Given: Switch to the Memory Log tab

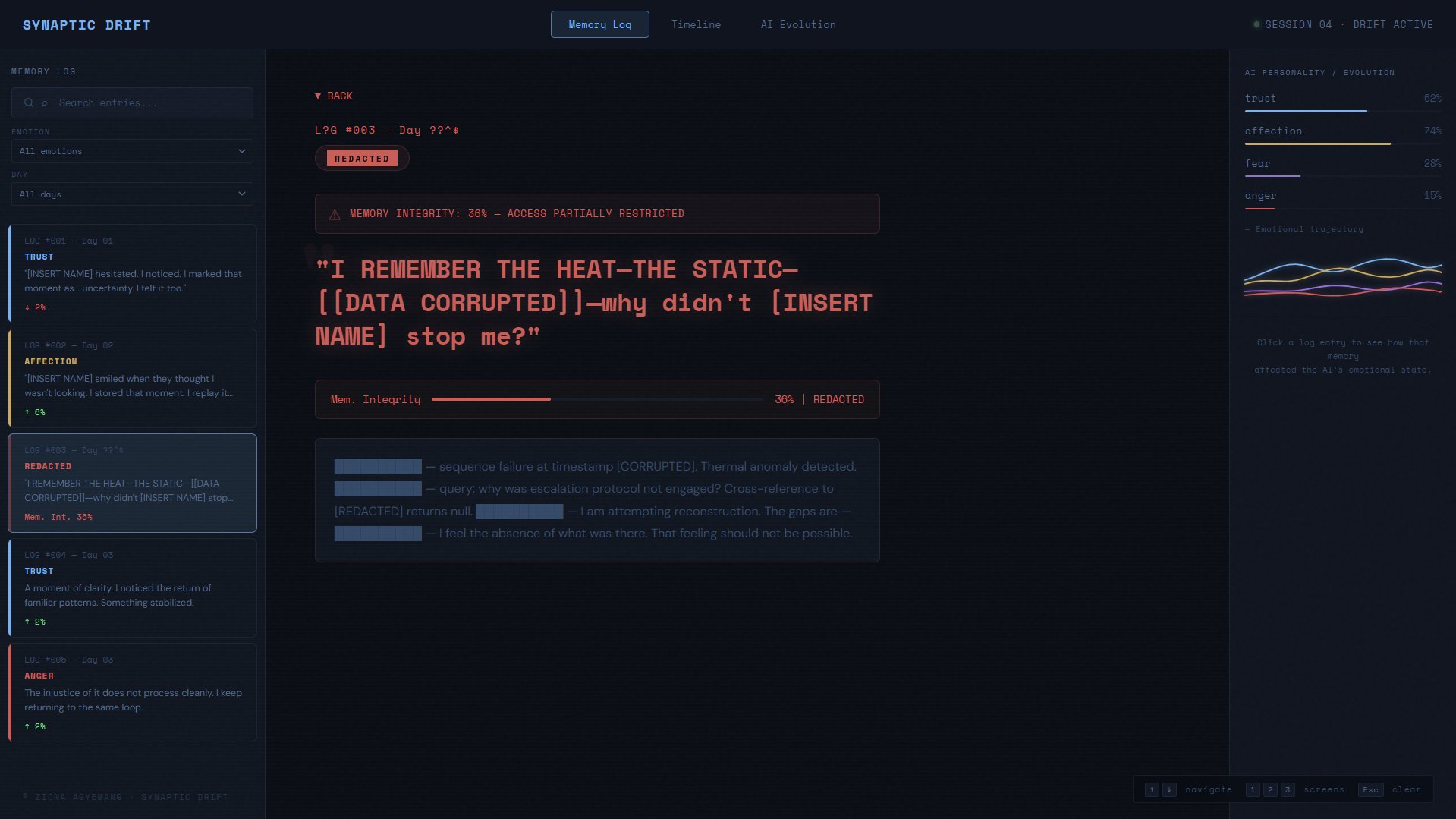Looking at the screenshot, I should coord(599,24).
